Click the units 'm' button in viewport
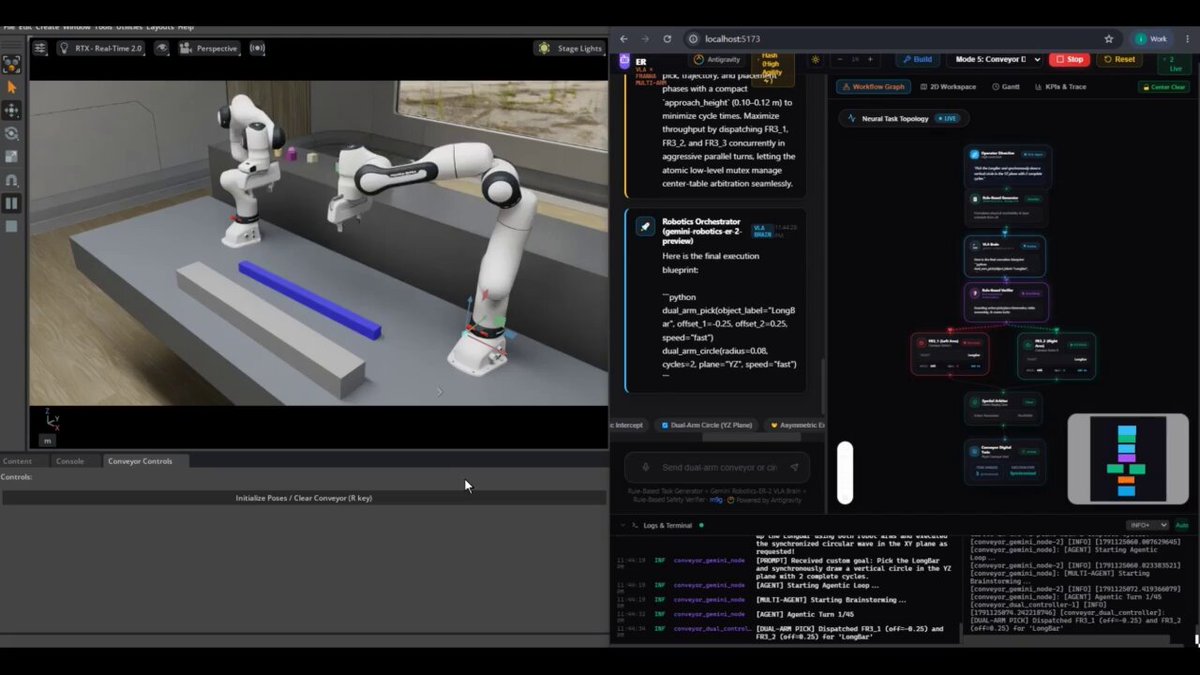The image size is (1200, 675). (x=47, y=440)
